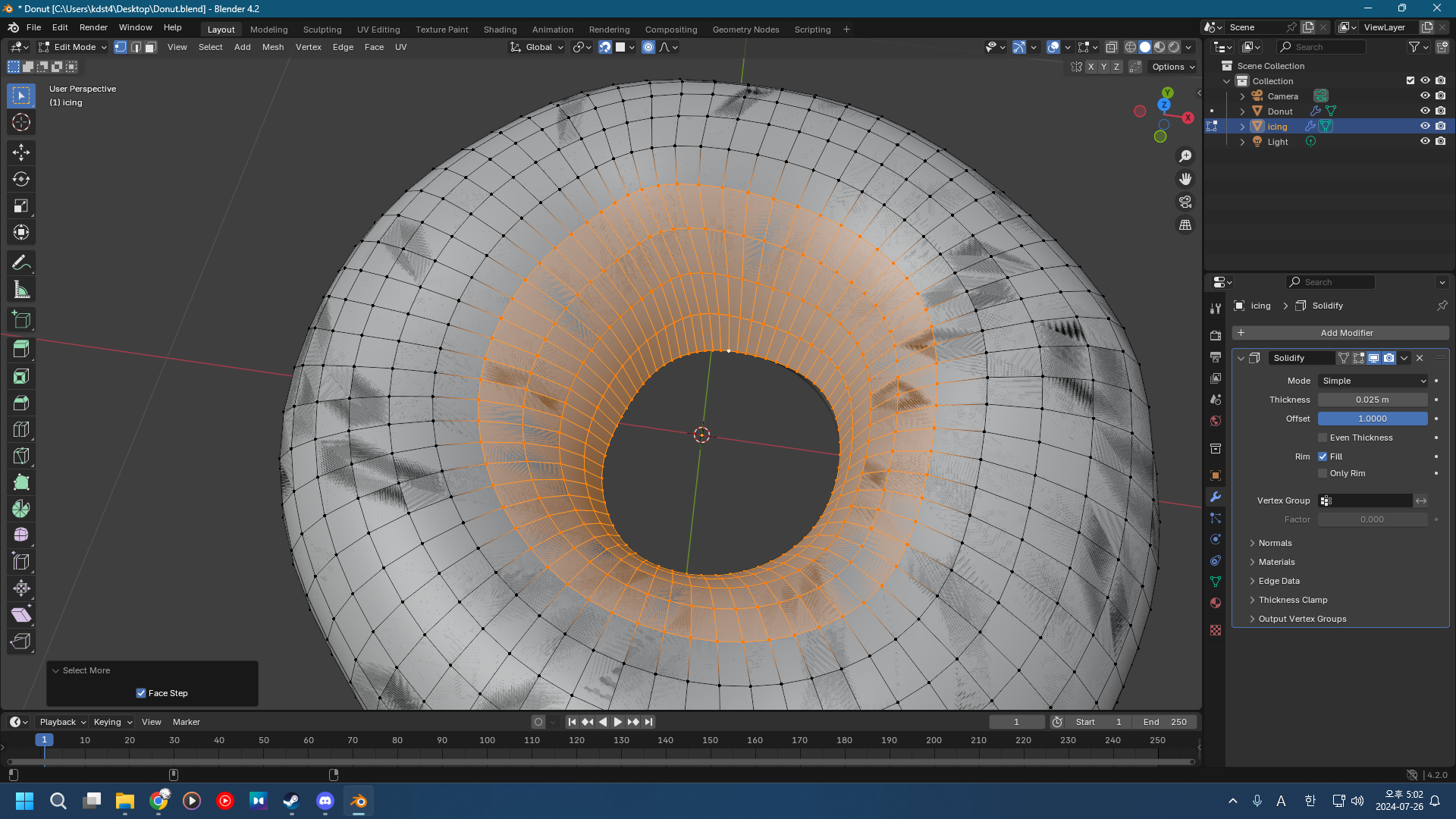The image size is (1456, 819).
Task: Select the Move tool in toolbar
Action: coord(20,152)
